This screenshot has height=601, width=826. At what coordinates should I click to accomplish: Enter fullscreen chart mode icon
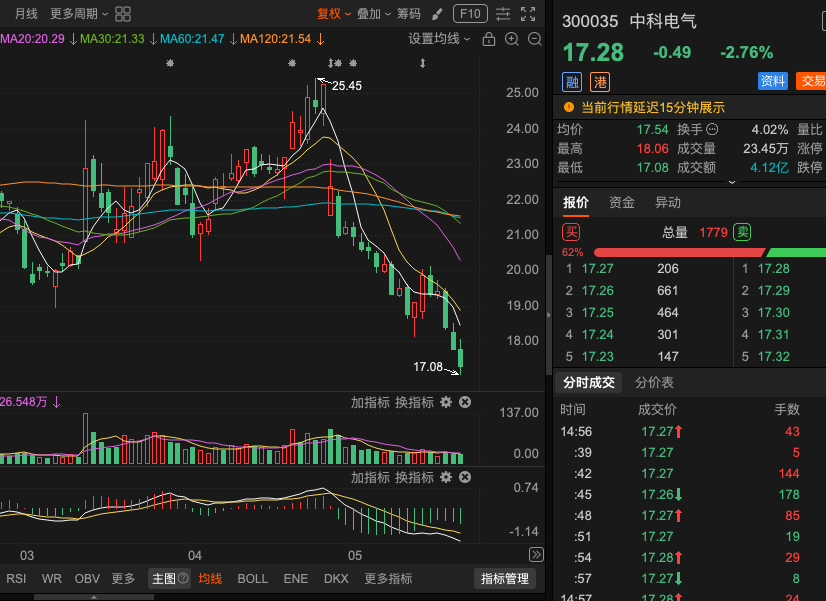[528, 14]
